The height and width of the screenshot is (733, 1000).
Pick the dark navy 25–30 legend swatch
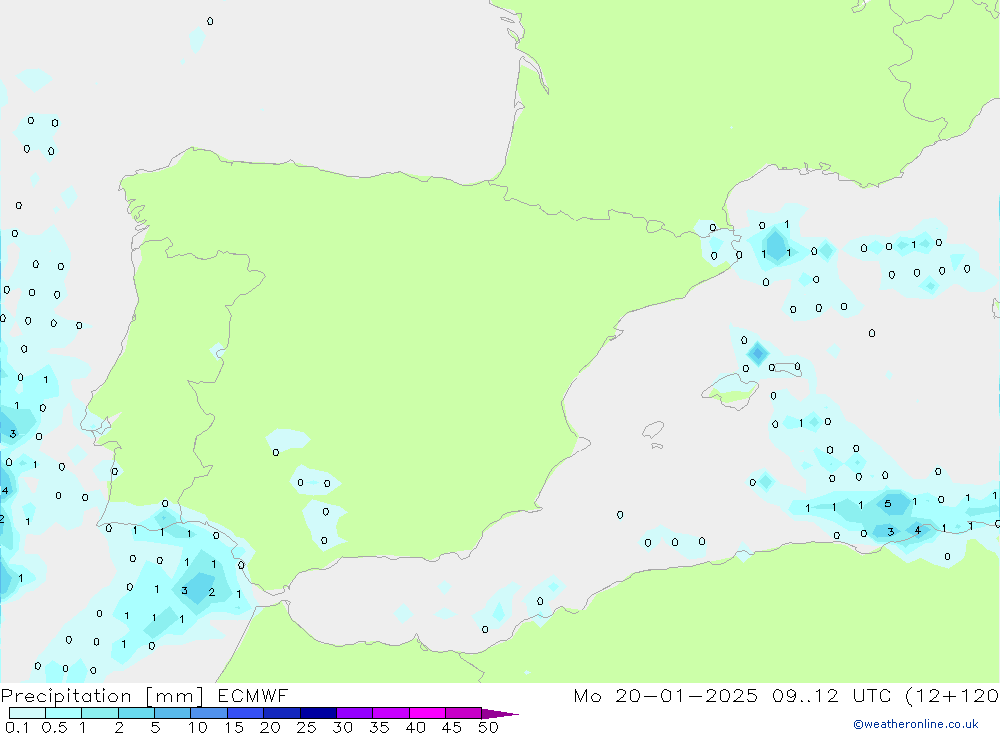pyautogui.click(x=318, y=713)
